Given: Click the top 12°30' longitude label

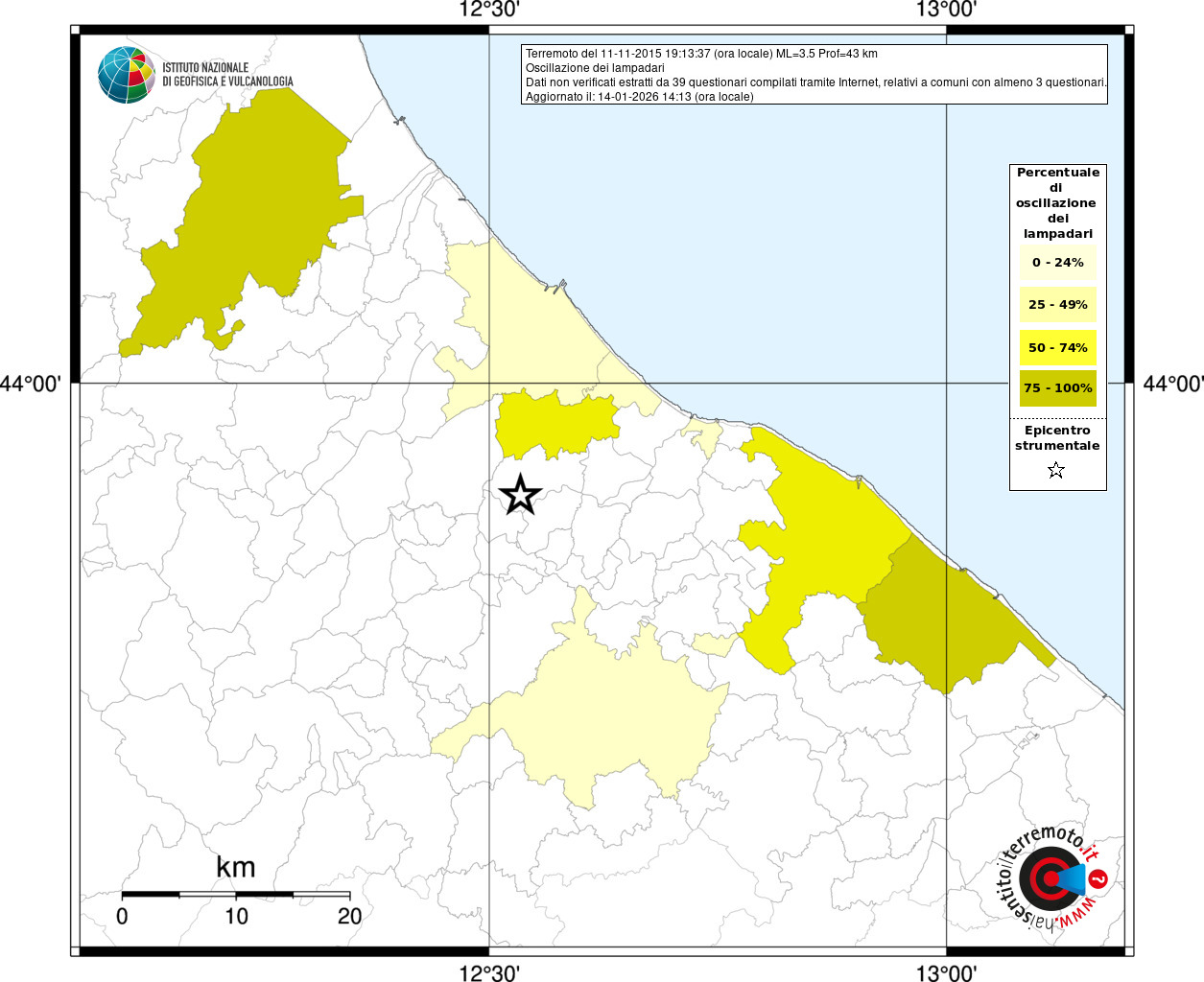Looking at the screenshot, I should click(489, 11).
